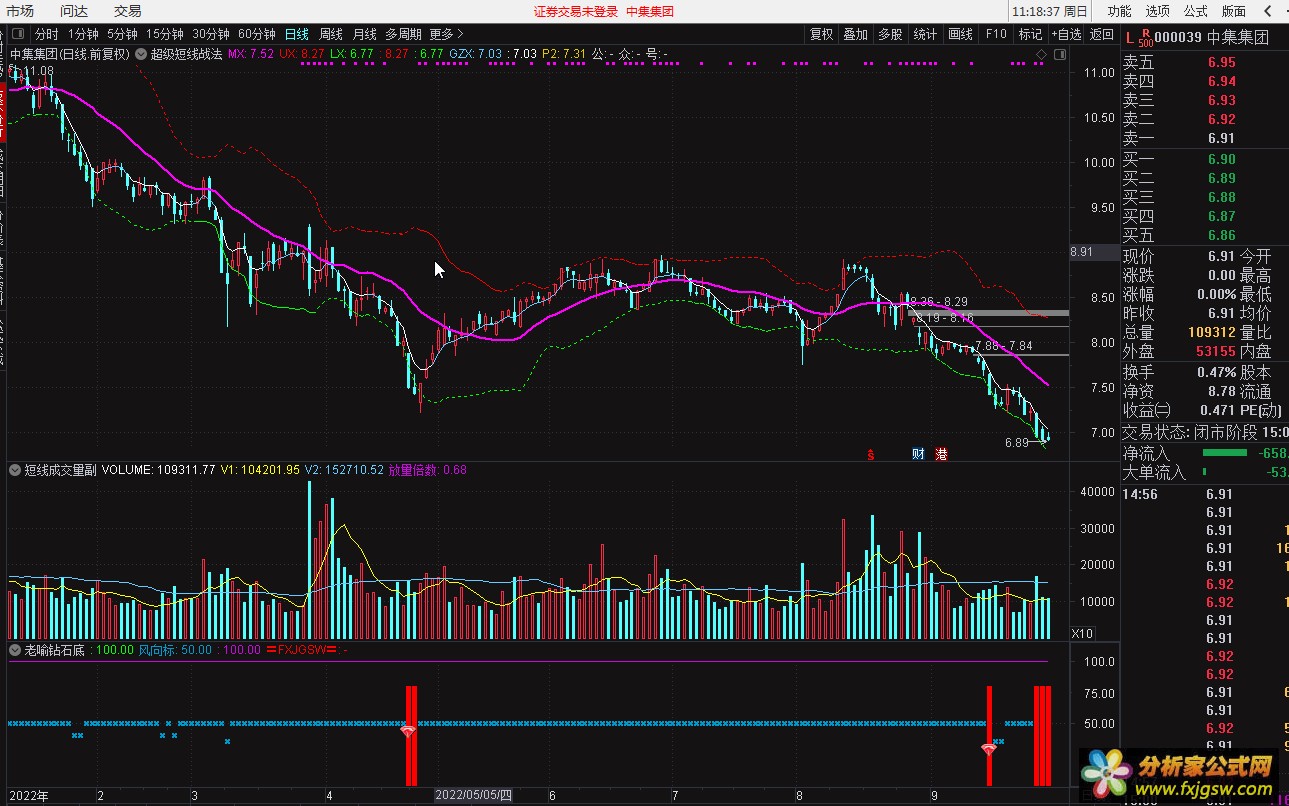1289x806 pixels.
Task: Open F10 company info
Action: (x=996, y=34)
